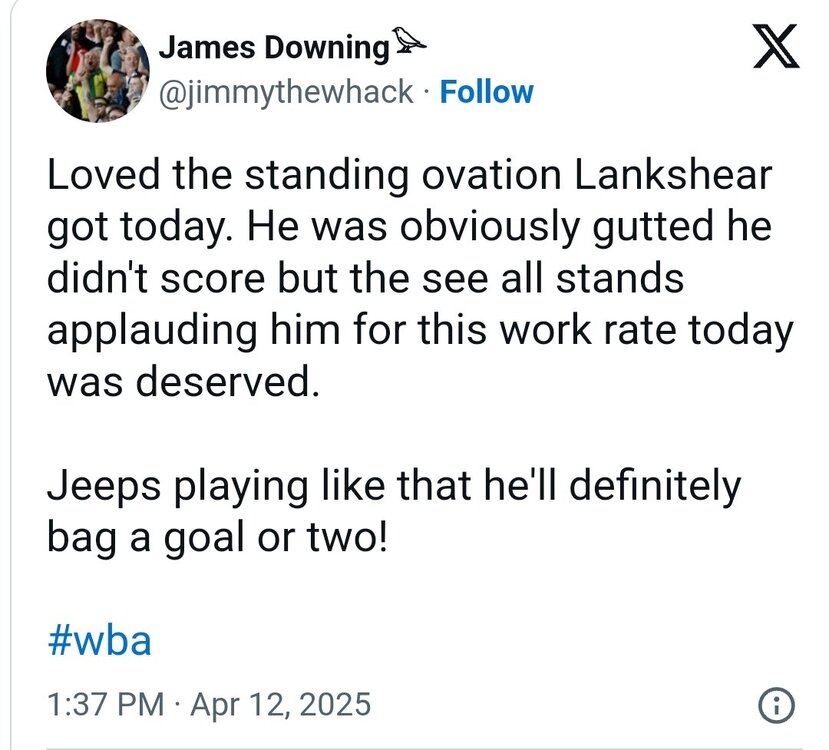The height and width of the screenshot is (750, 829).
Task: Click the Apr 12, 2025 date
Action: click(x=279, y=705)
